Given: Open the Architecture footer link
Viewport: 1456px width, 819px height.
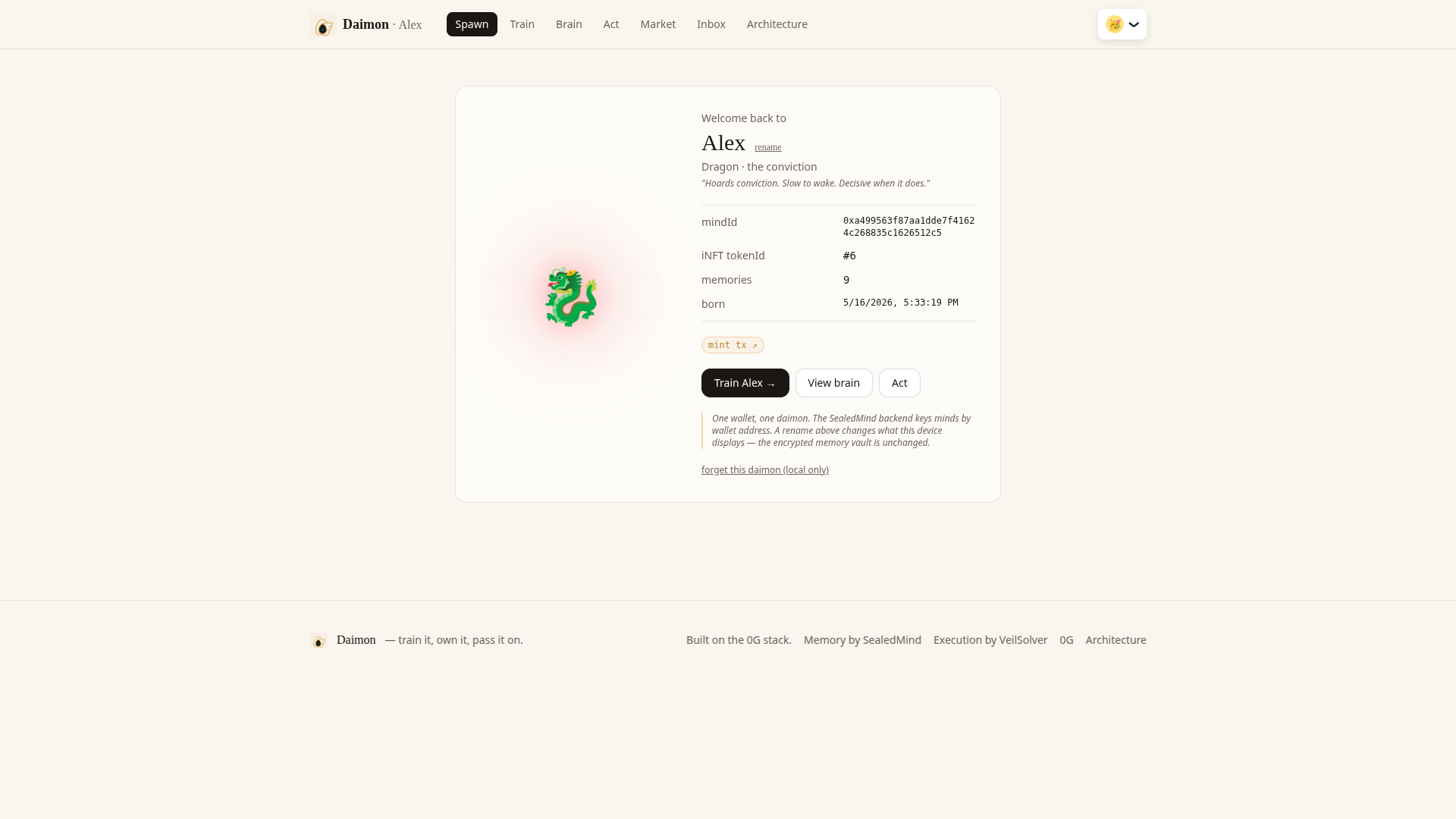Looking at the screenshot, I should point(1116,640).
